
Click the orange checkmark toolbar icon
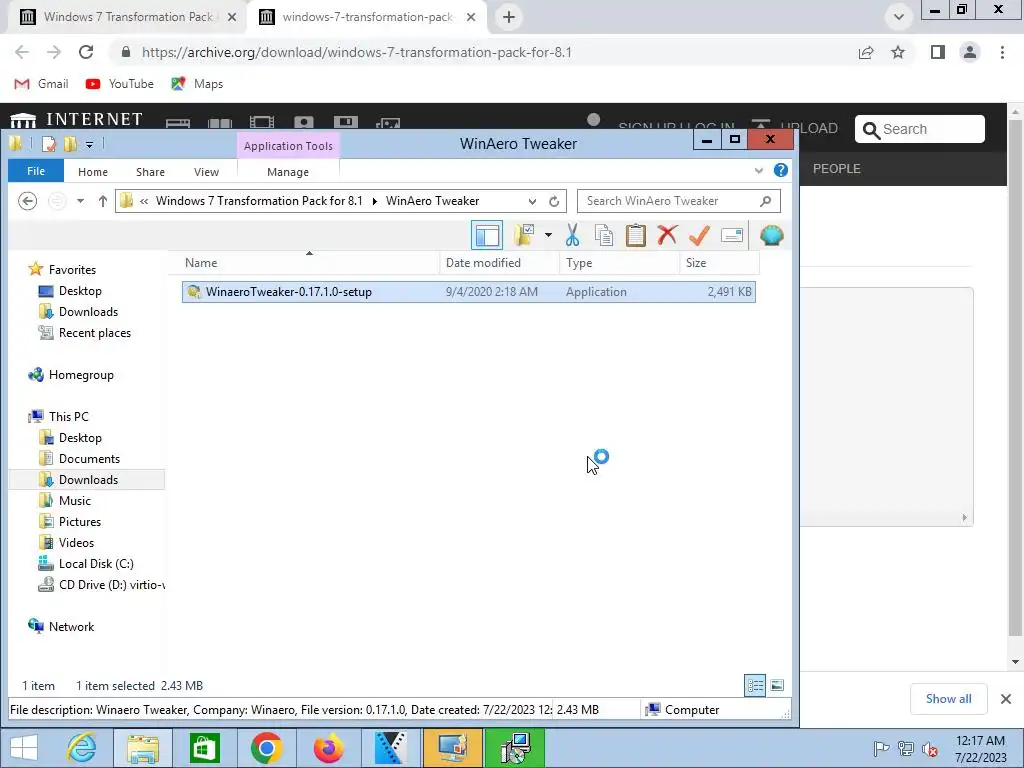[x=699, y=235]
